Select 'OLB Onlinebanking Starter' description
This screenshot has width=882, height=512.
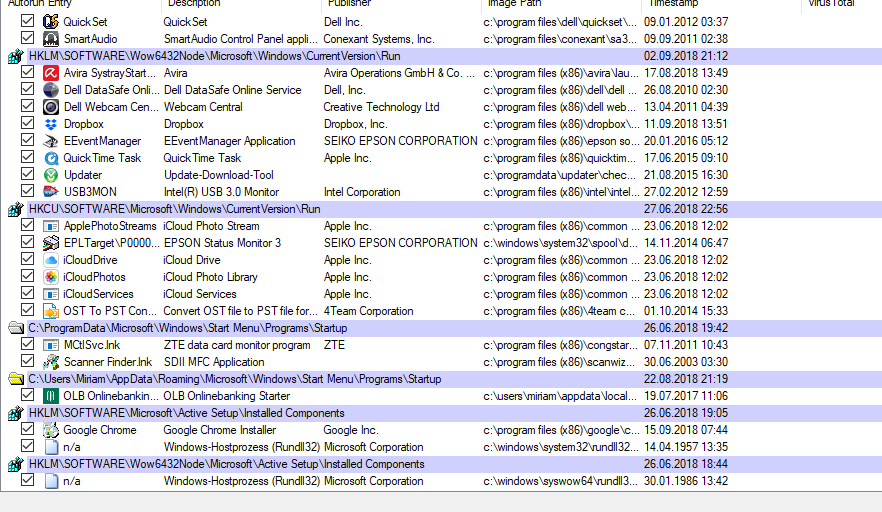pos(227,396)
